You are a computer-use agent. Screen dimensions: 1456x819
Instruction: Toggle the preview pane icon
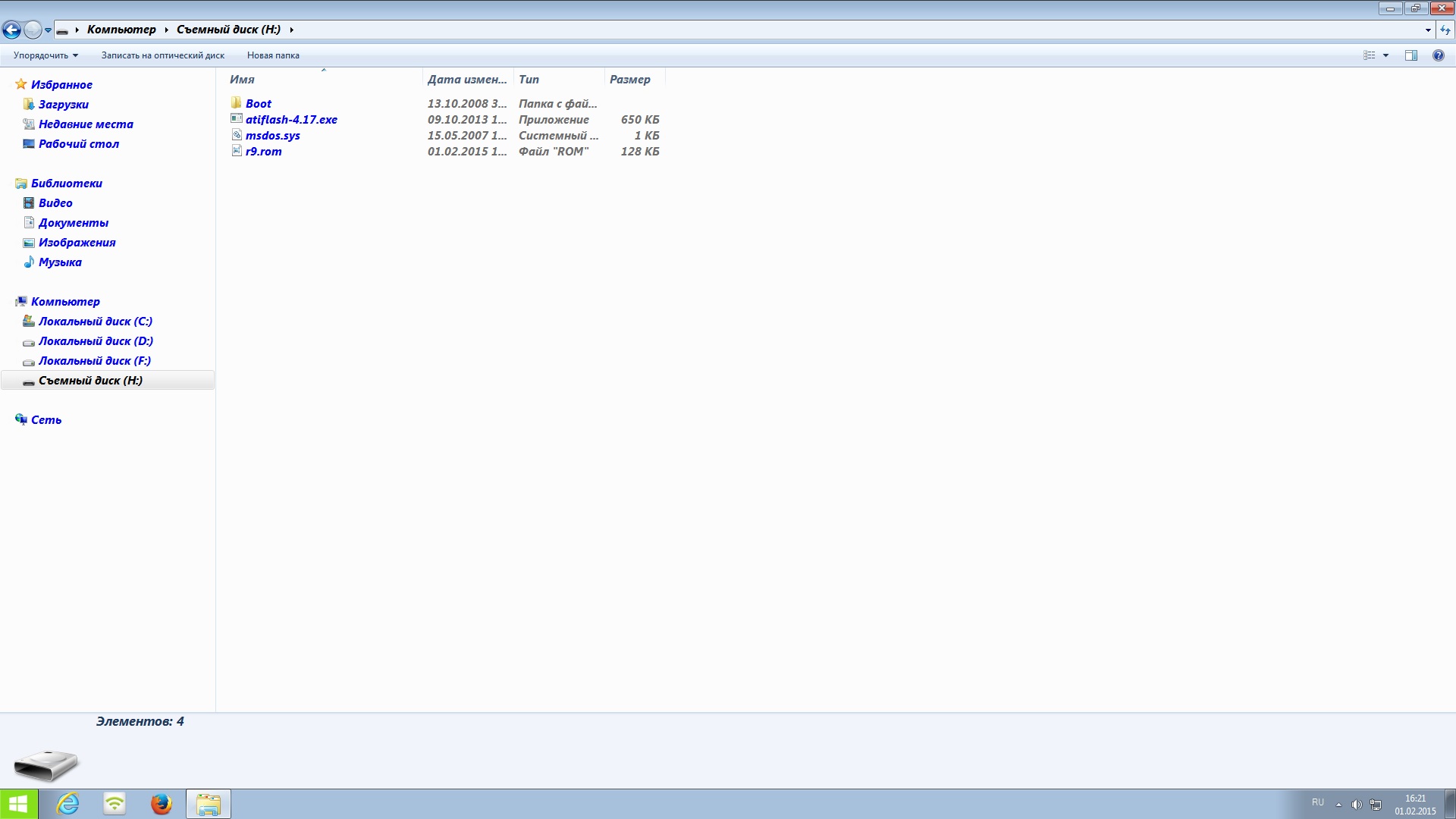coord(1411,55)
